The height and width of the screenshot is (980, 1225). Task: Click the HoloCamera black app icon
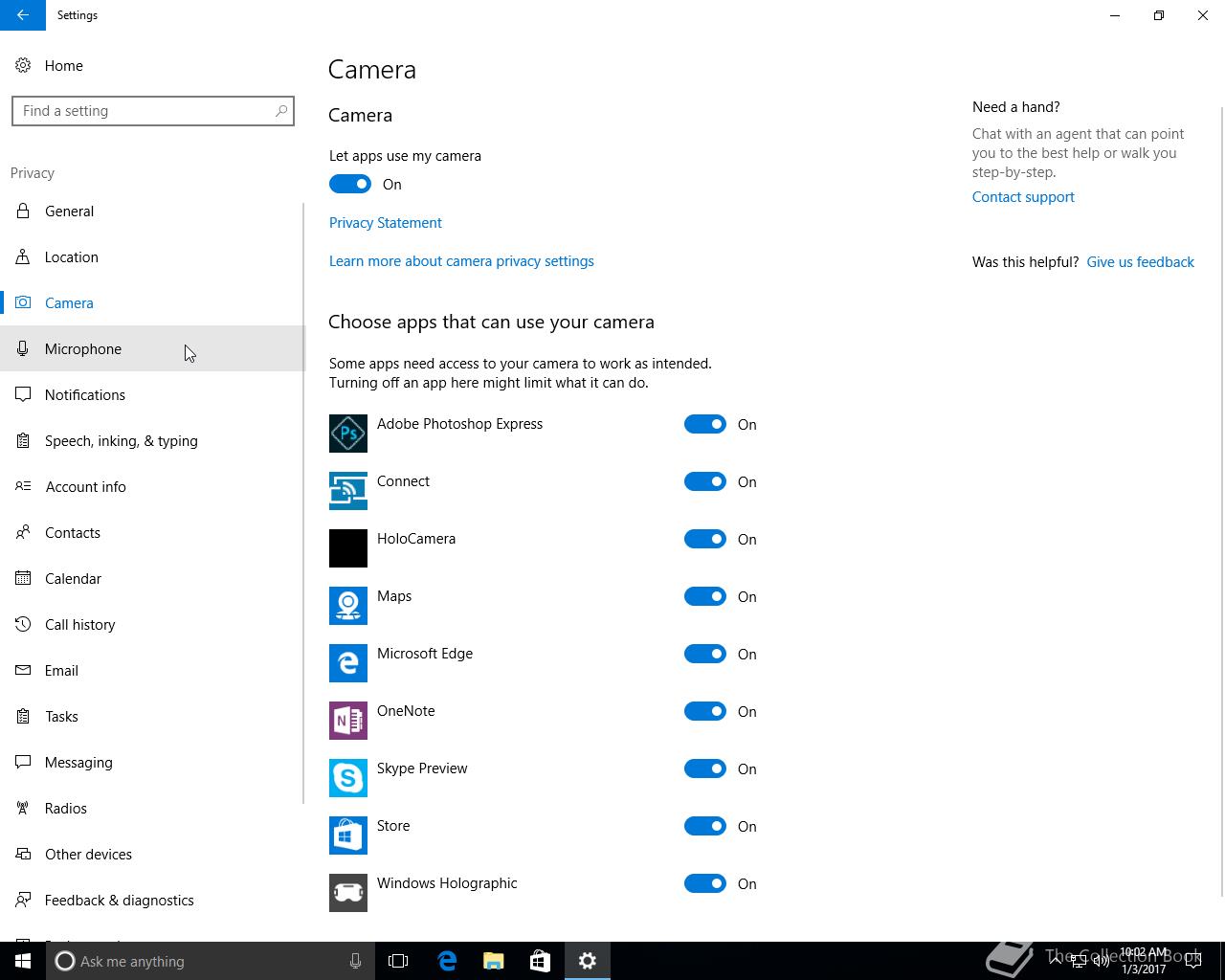click(x=348, y=548)
